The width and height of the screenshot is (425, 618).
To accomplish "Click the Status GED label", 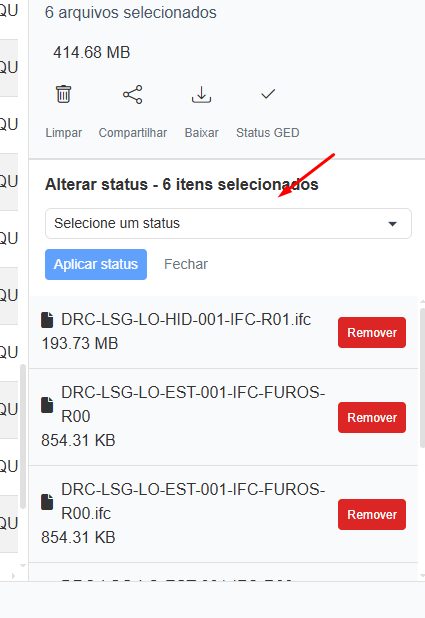I will [x=268, y=133].
